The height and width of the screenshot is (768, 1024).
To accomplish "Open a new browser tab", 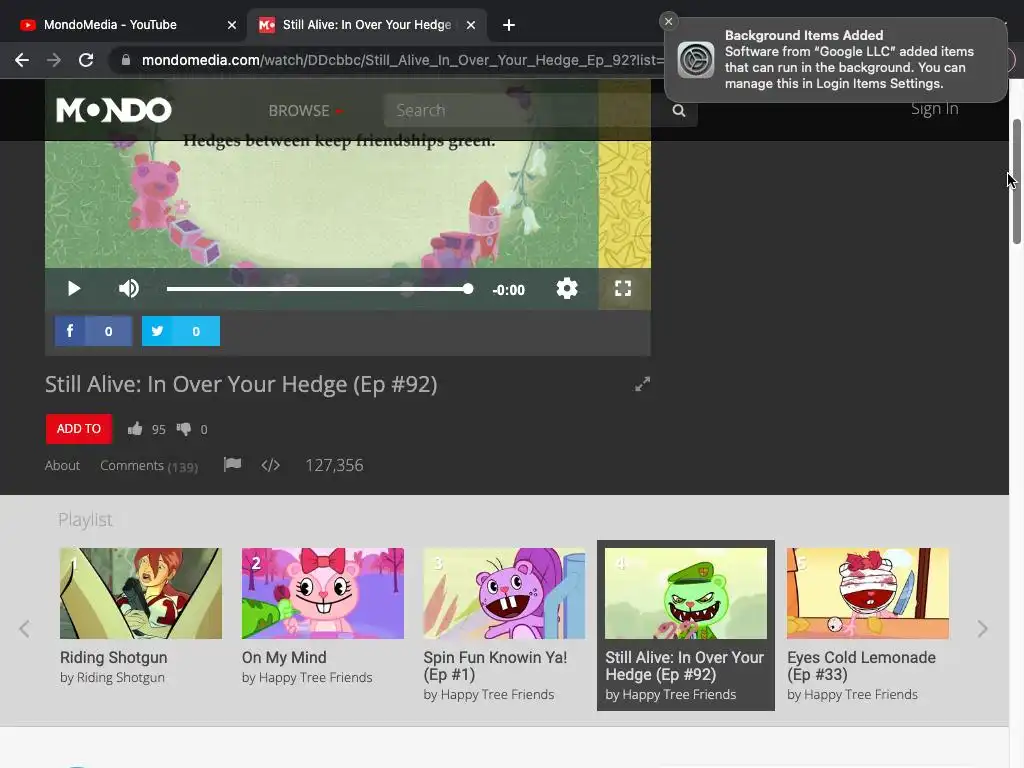I will point(509,25).
